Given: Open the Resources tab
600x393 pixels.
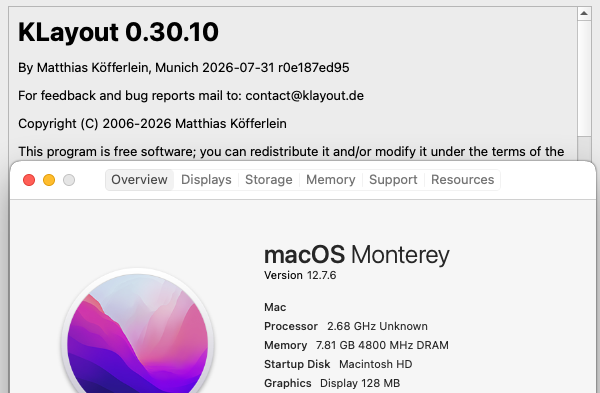Looking at the screenshot, I should point(462,179).
